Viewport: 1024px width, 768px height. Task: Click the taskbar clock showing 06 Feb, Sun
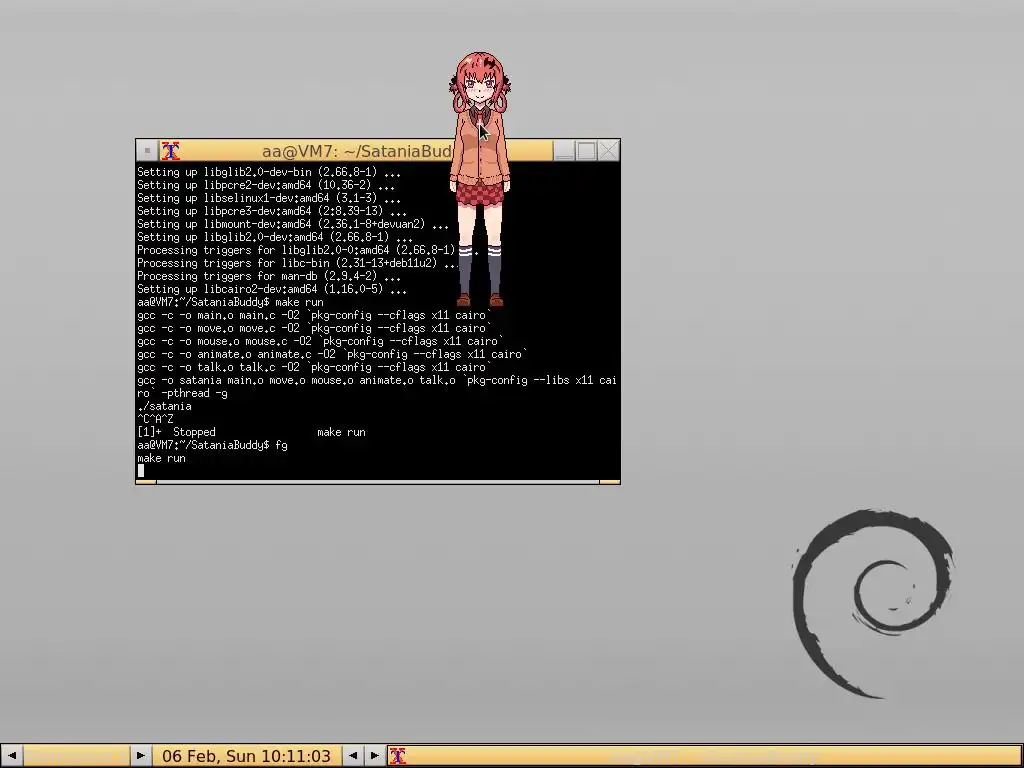pos(246,756)
